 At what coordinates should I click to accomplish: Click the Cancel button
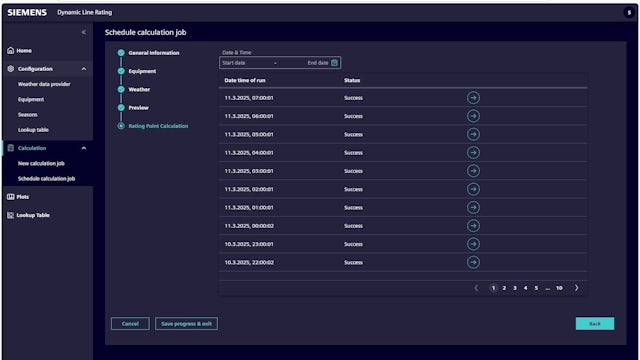point(130,324)
